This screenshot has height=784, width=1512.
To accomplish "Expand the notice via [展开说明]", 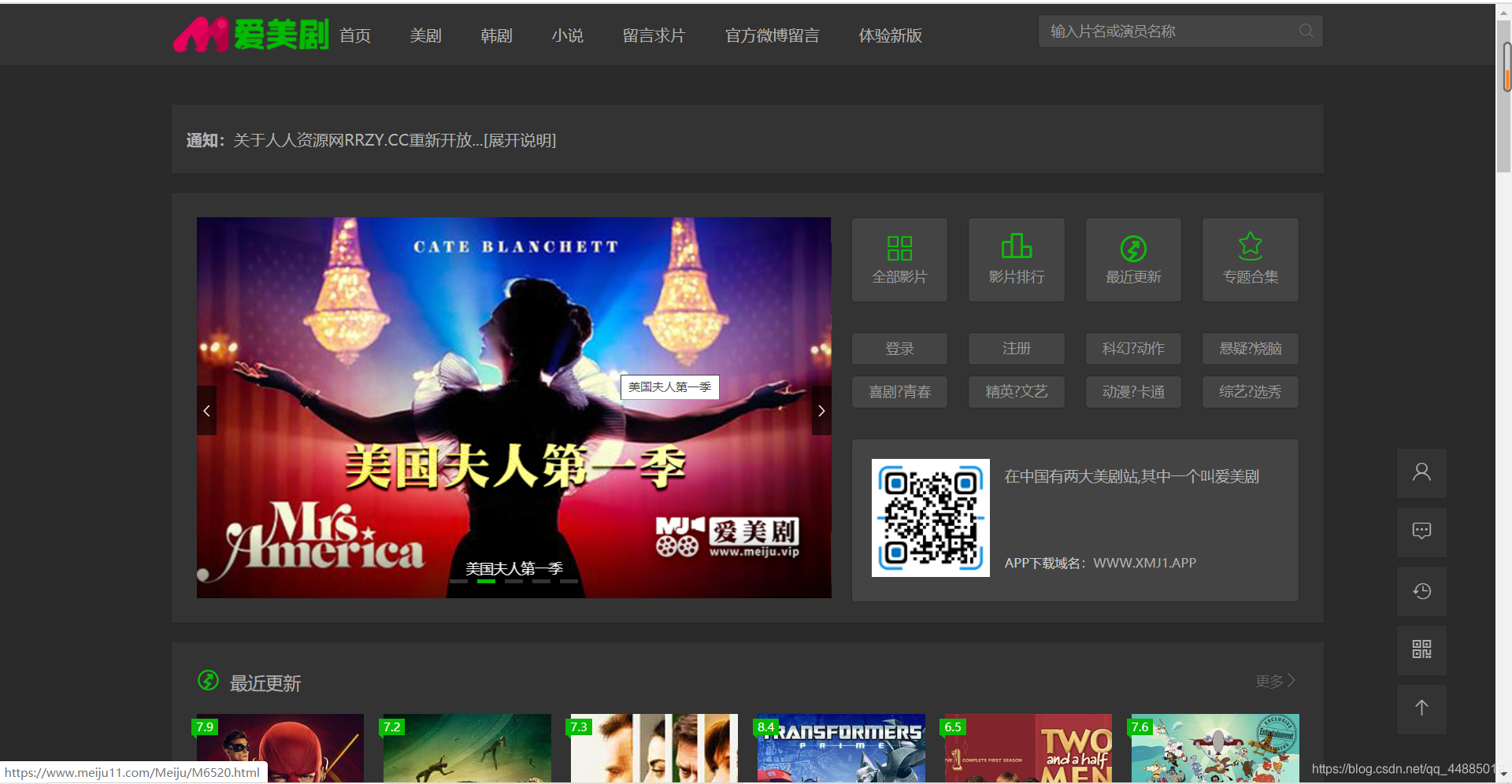I will pyautogui.click(x=520, y=140).
